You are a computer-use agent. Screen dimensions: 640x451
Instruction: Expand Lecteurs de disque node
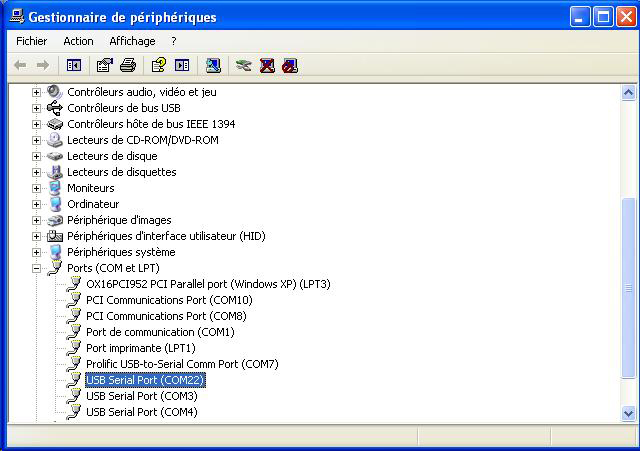[36, 156]
